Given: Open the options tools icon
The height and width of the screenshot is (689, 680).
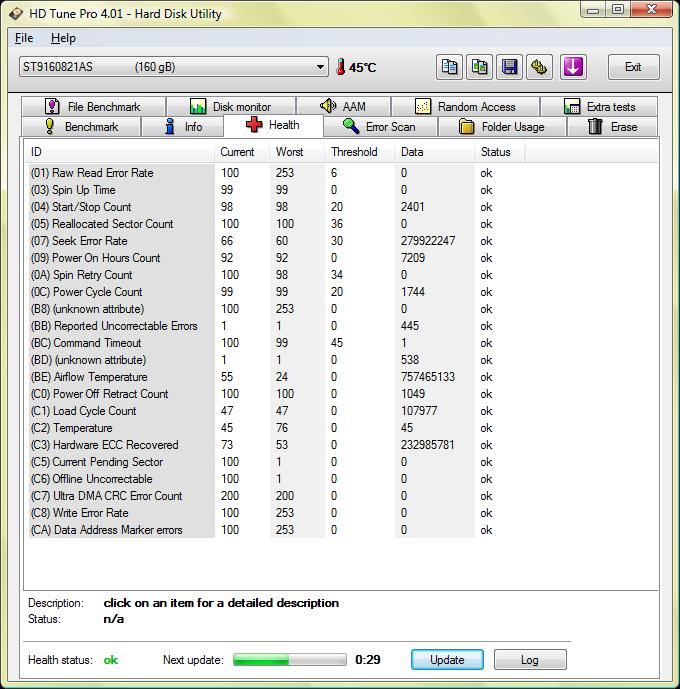Looking at the screenshot, I should click(539, 67).
